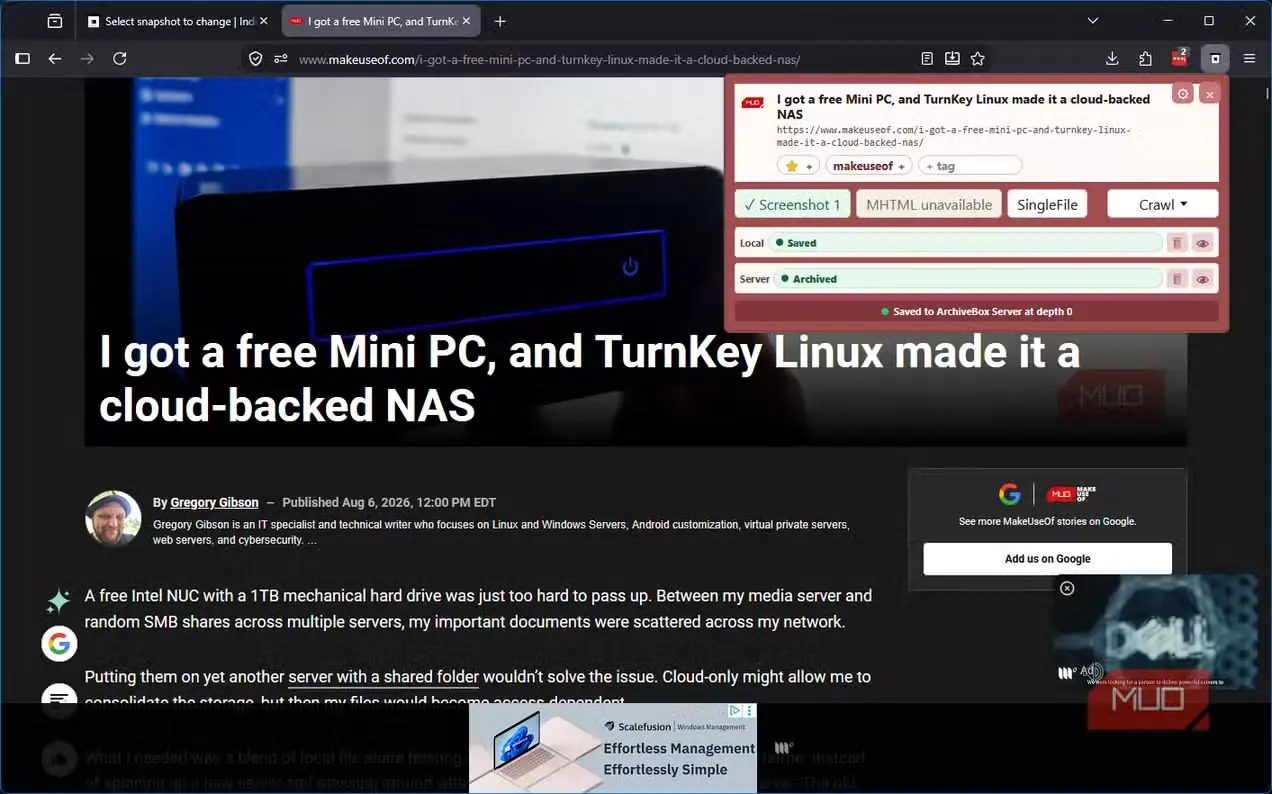Select the SingleFile capture option
Viewport: 1272px width, 794px height.
1047,204
